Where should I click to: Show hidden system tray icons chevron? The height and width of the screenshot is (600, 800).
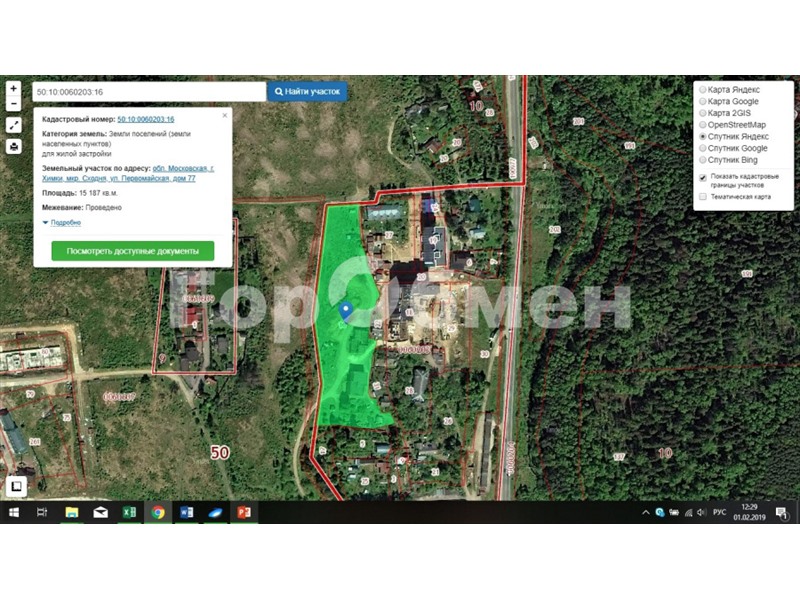tap(645, 512)
